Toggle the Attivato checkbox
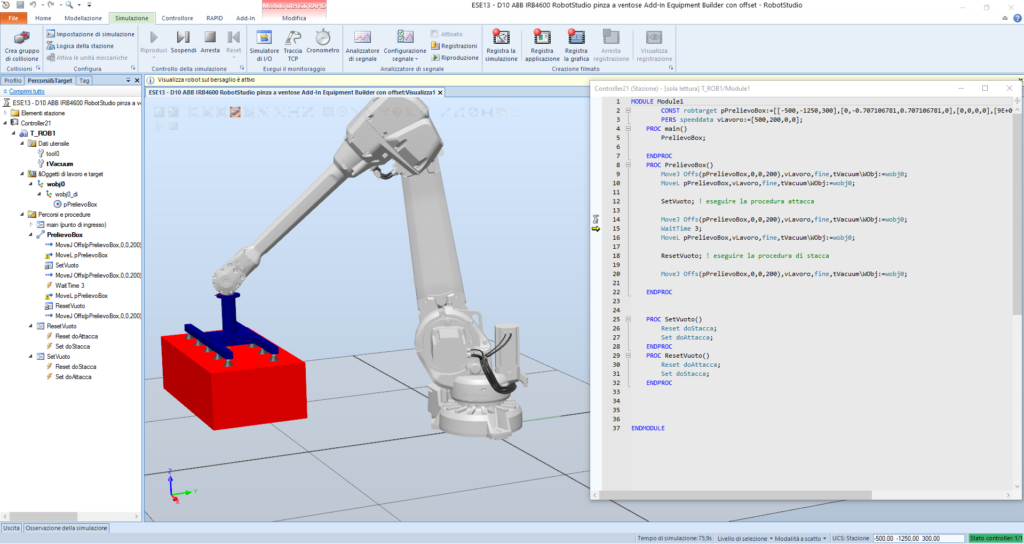Viewport: 1024px width, 544px height. pos(435,34)
